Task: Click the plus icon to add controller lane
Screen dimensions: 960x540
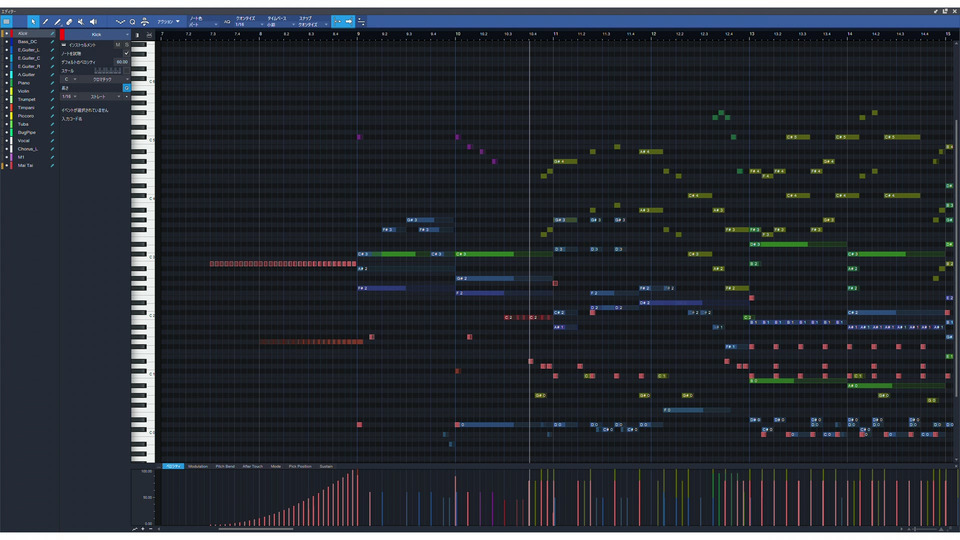Action: tap(143, 528)
